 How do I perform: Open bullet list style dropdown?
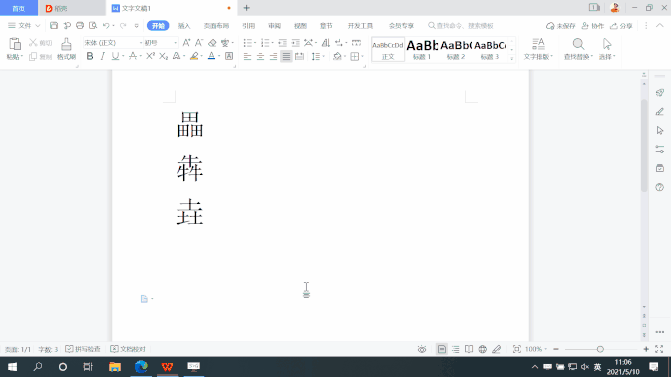click(255, 43)
